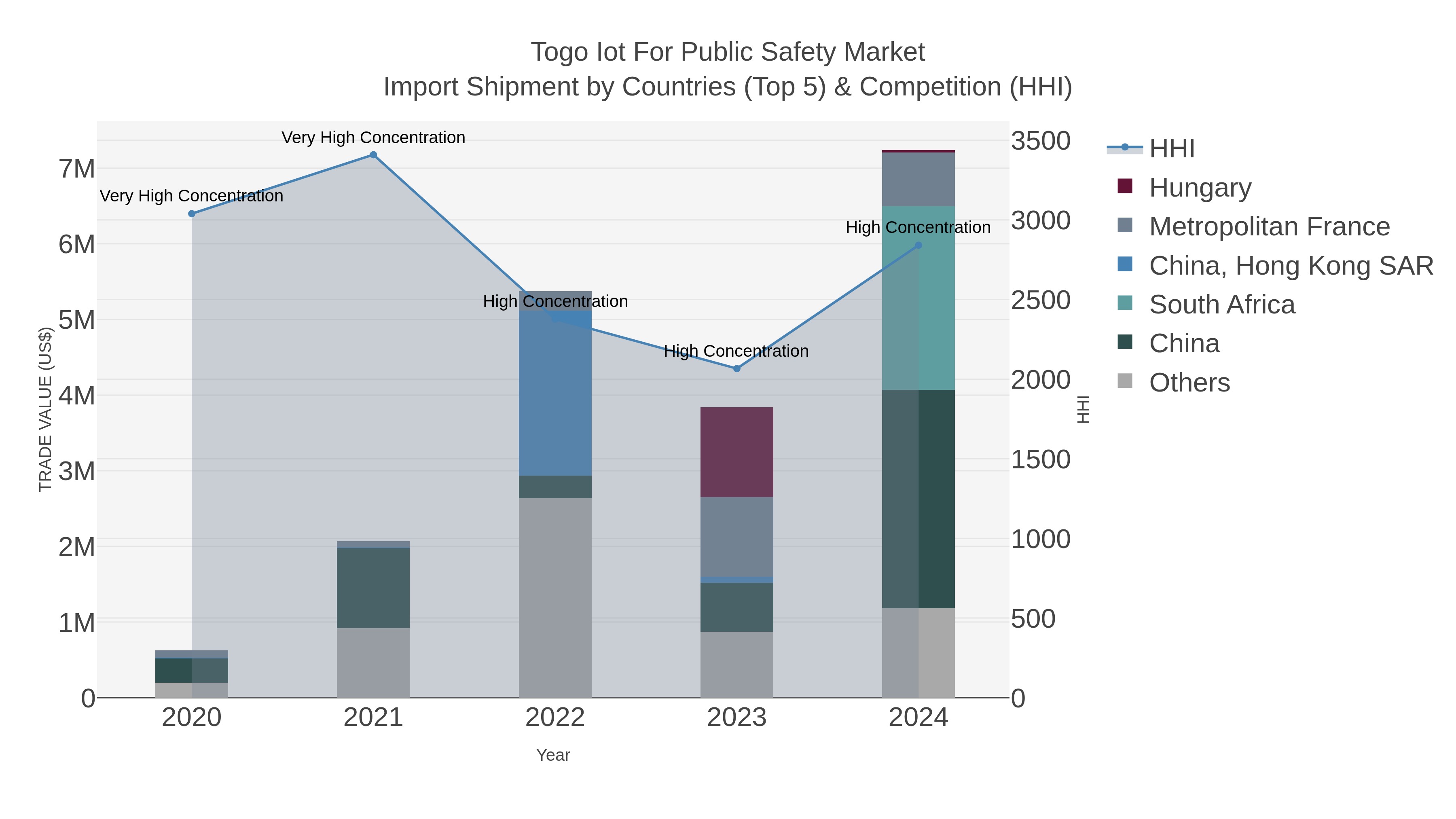Click the 'TRADE VALUE (US$)' axis title
The image size is (1456, 819).
click(45, 409)
